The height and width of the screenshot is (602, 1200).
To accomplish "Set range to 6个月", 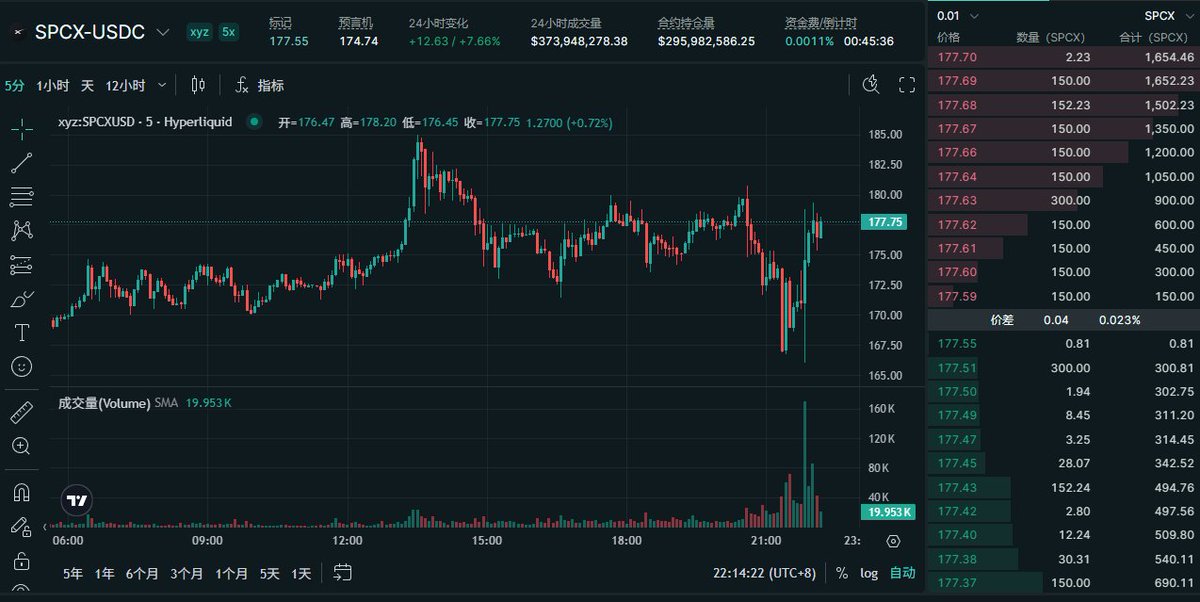I will coord(142,573).
